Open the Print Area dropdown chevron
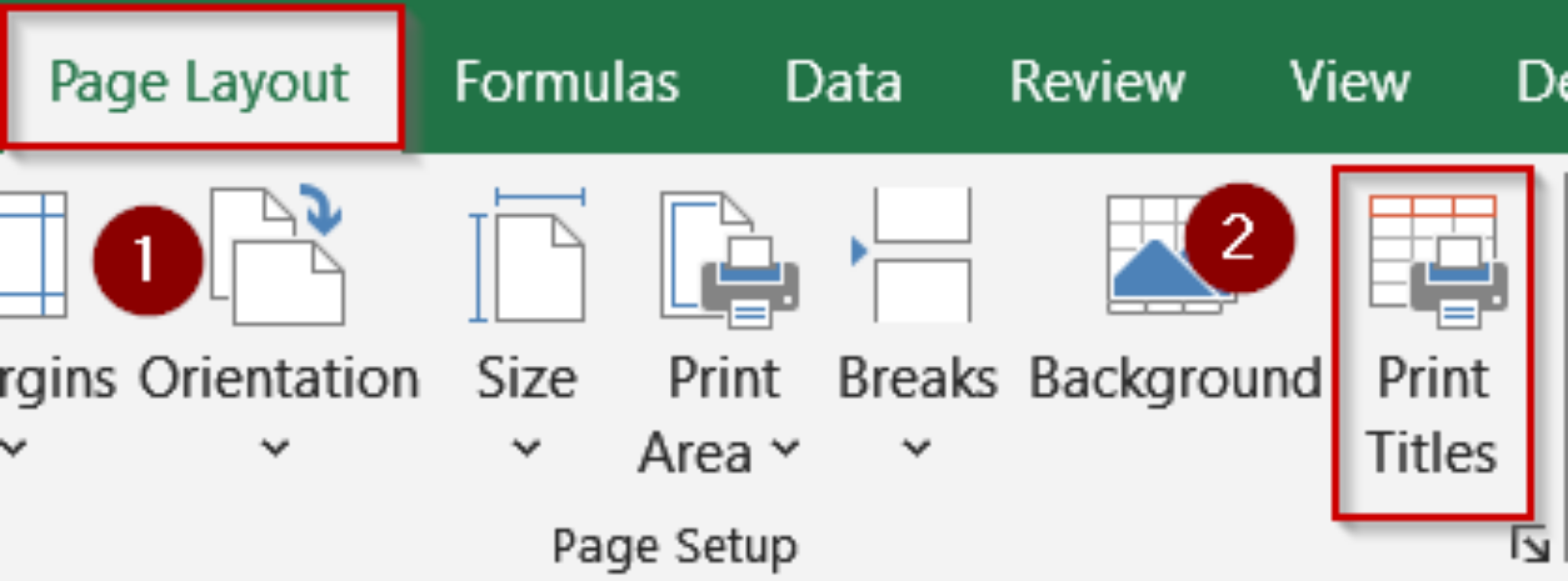 786,447
